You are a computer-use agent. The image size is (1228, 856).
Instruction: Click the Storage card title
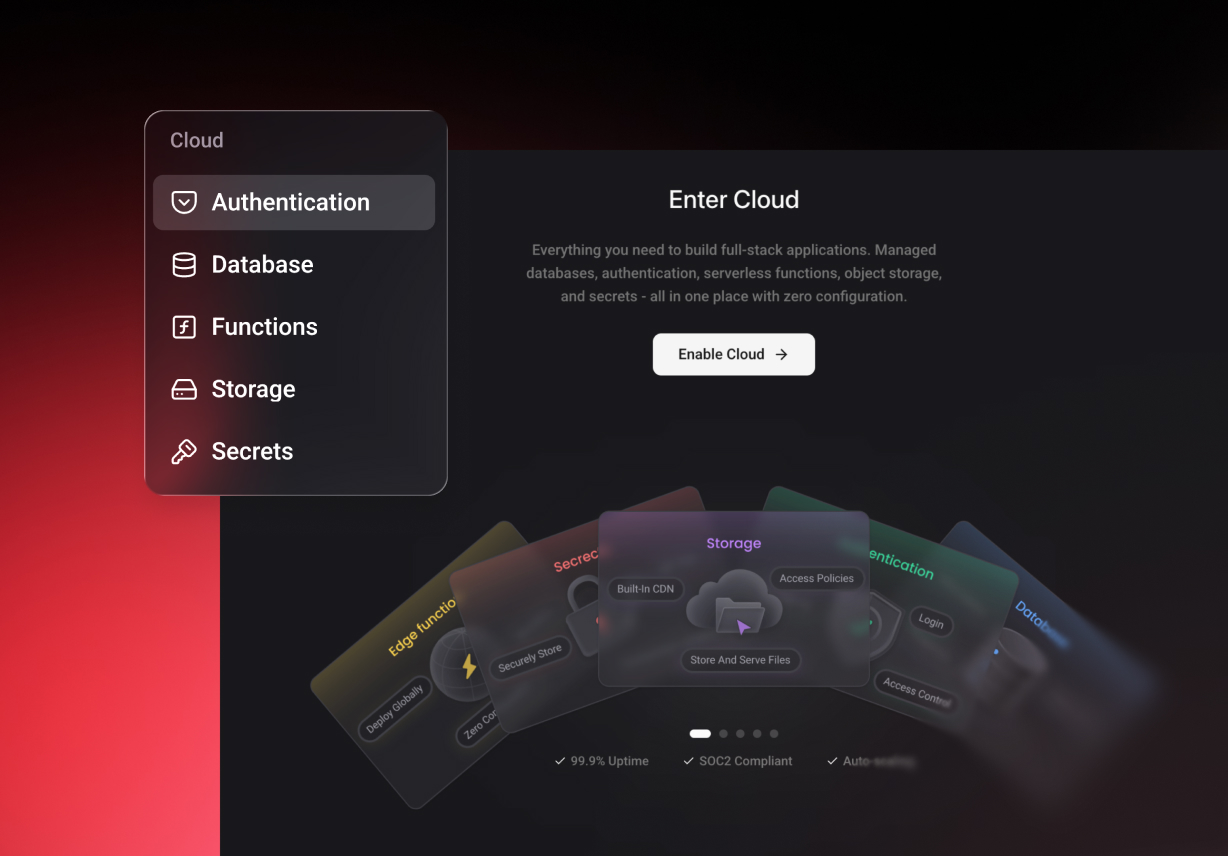(x=734, y=543)
